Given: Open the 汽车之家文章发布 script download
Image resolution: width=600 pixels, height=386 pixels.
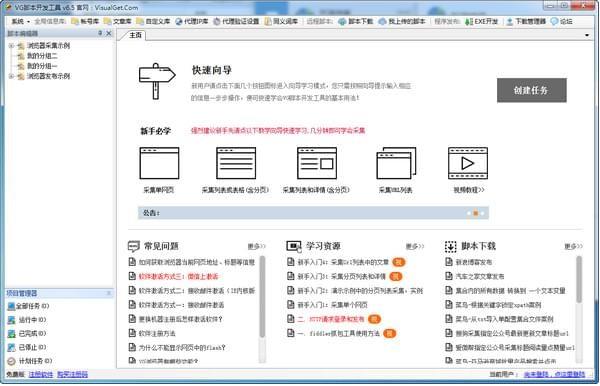Looking at the screenshot, I should (479, 276).
